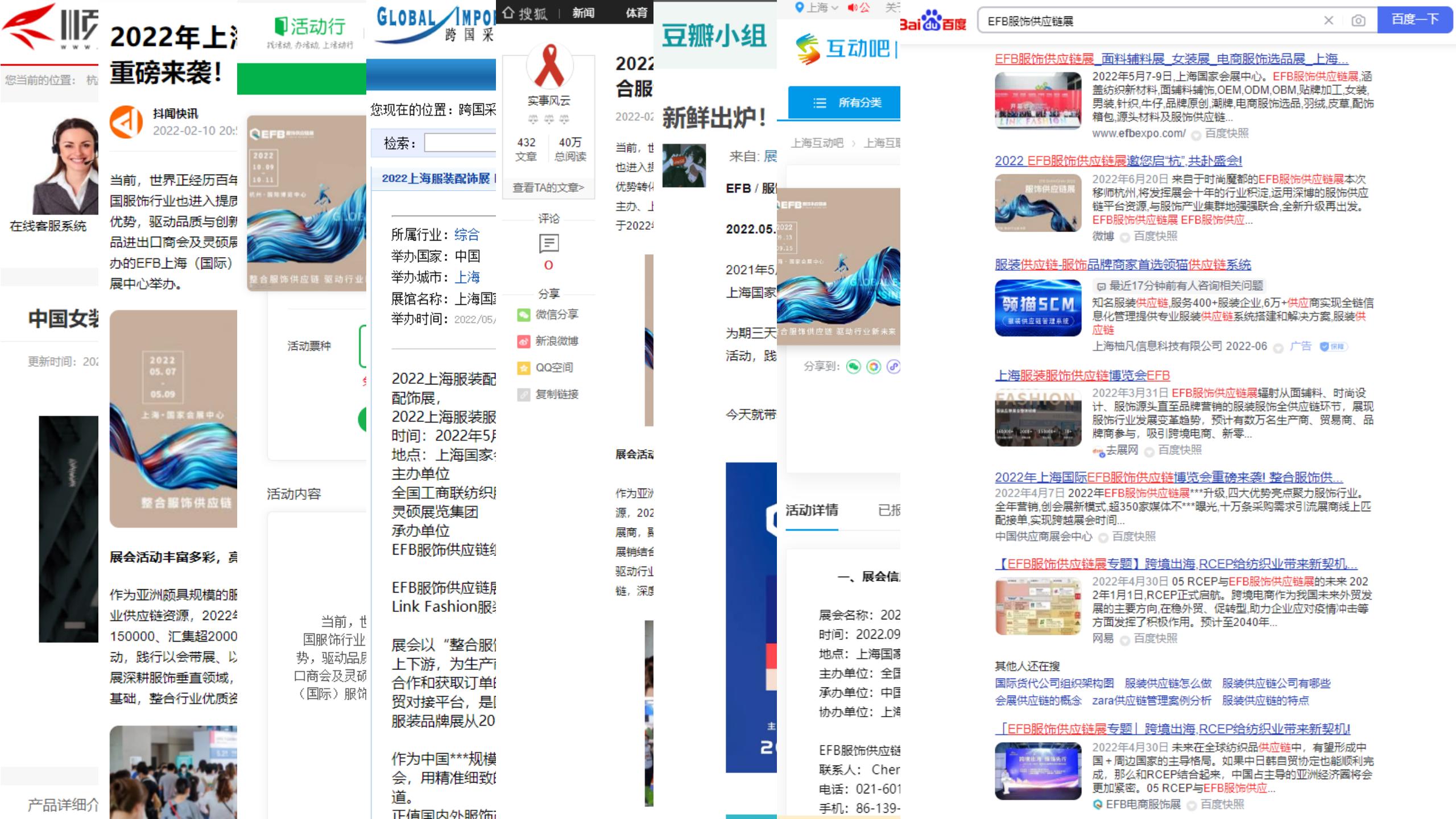Viewport: 1456px width, 819px height.
Task: Click thumbnail of first EFB search result
Action: 1038,101
